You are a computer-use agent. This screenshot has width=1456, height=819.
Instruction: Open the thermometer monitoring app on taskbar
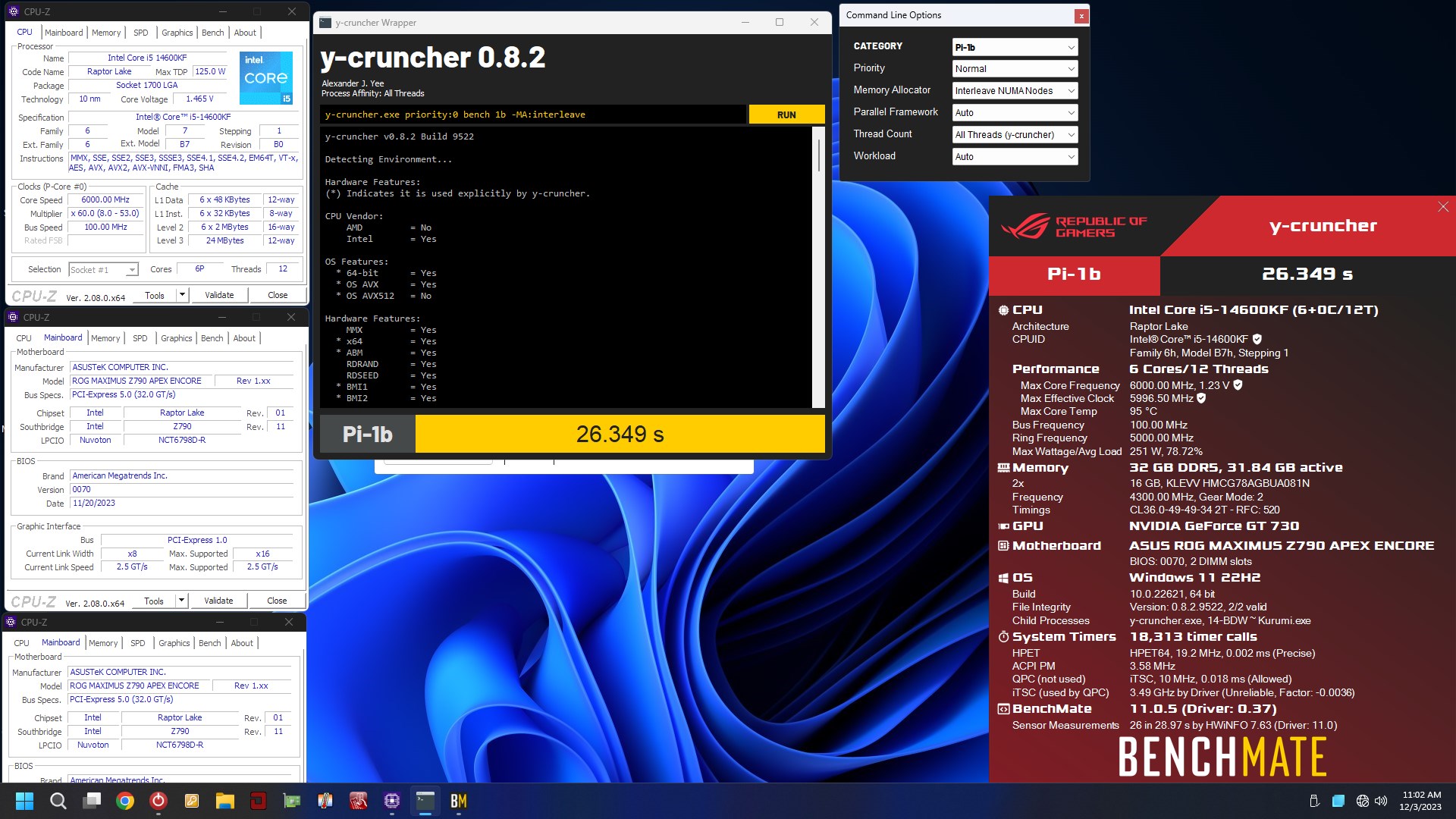(x=325, y=801)
